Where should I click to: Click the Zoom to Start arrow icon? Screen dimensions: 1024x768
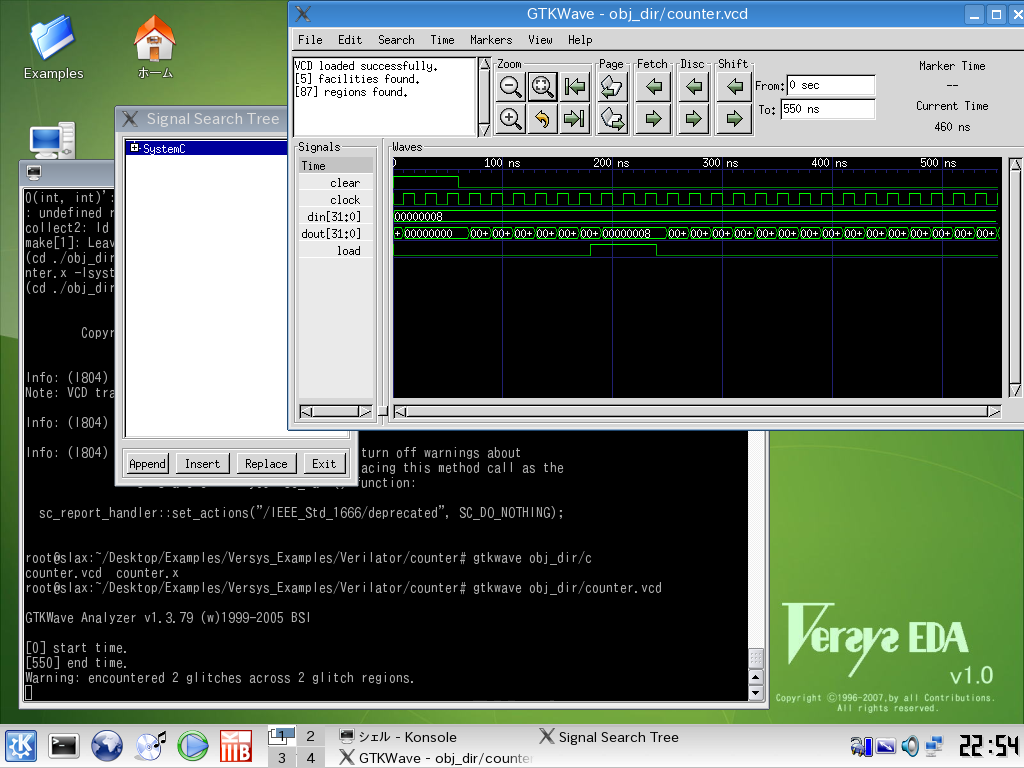point(574,86)
